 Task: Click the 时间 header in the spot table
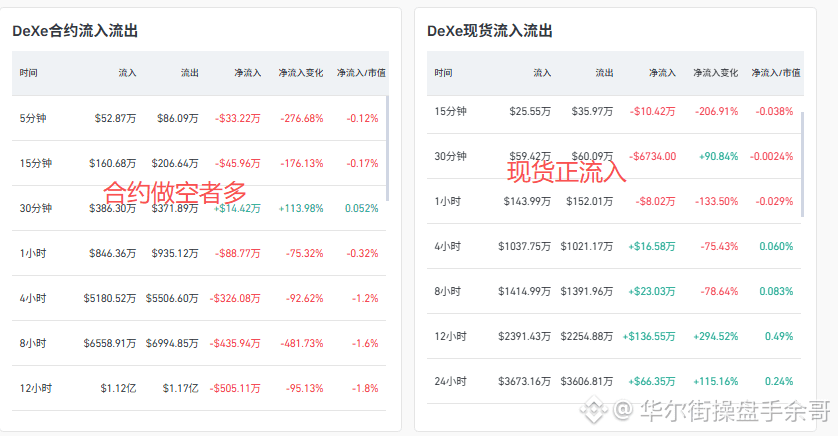point(443,73)
